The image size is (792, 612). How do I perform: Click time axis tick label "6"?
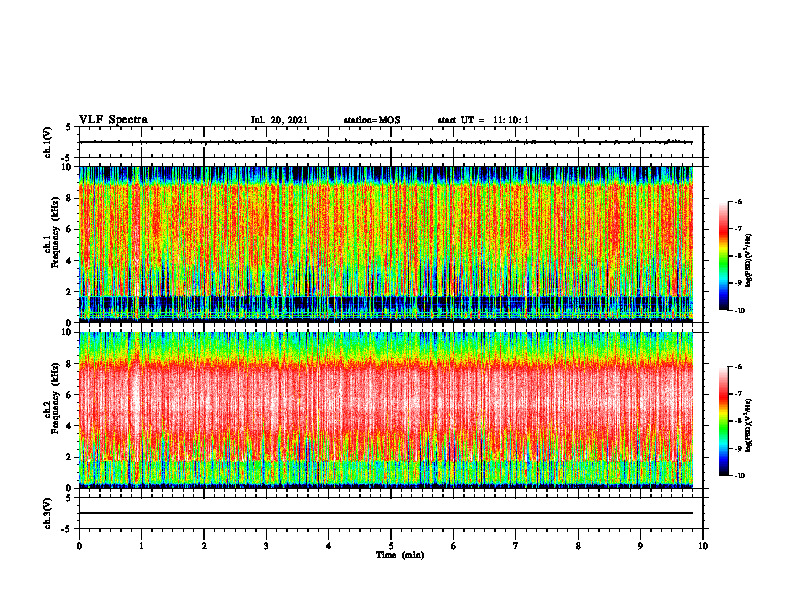454,546
